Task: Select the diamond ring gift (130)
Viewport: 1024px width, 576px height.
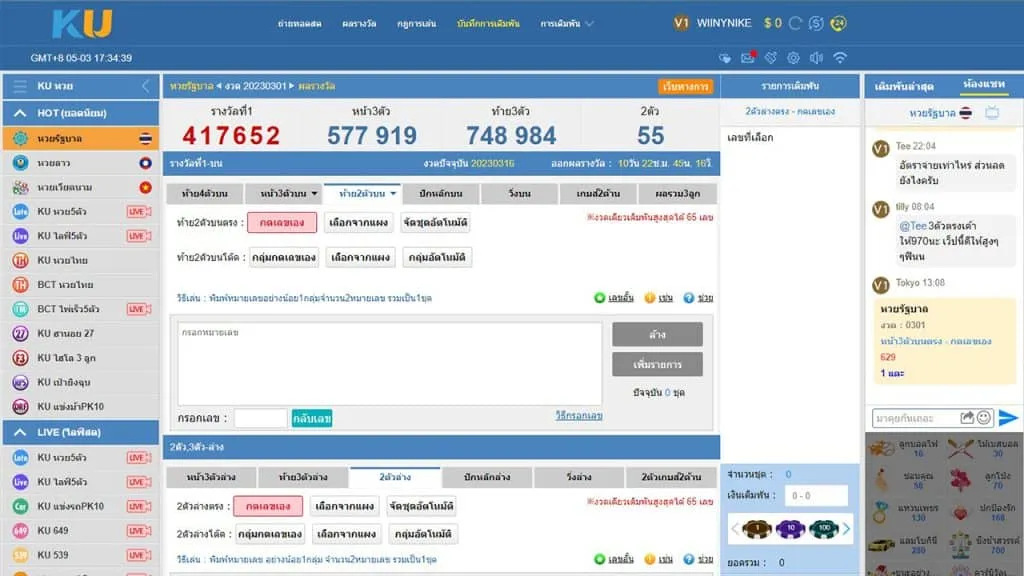Action: coord(880,513)
